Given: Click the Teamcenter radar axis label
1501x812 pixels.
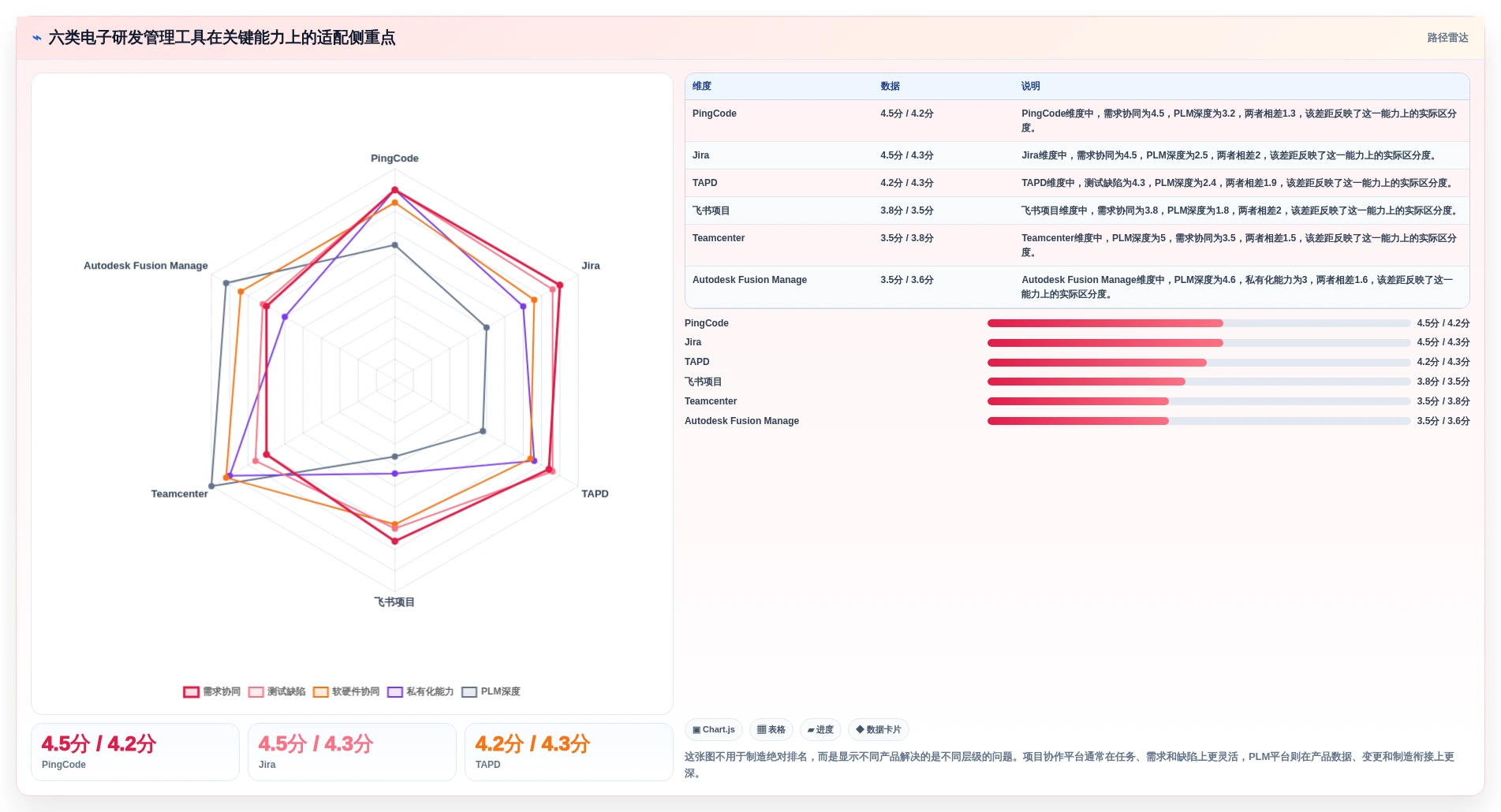Looking at the screenshot, I should pyautogui.click(x=179, y=494).
